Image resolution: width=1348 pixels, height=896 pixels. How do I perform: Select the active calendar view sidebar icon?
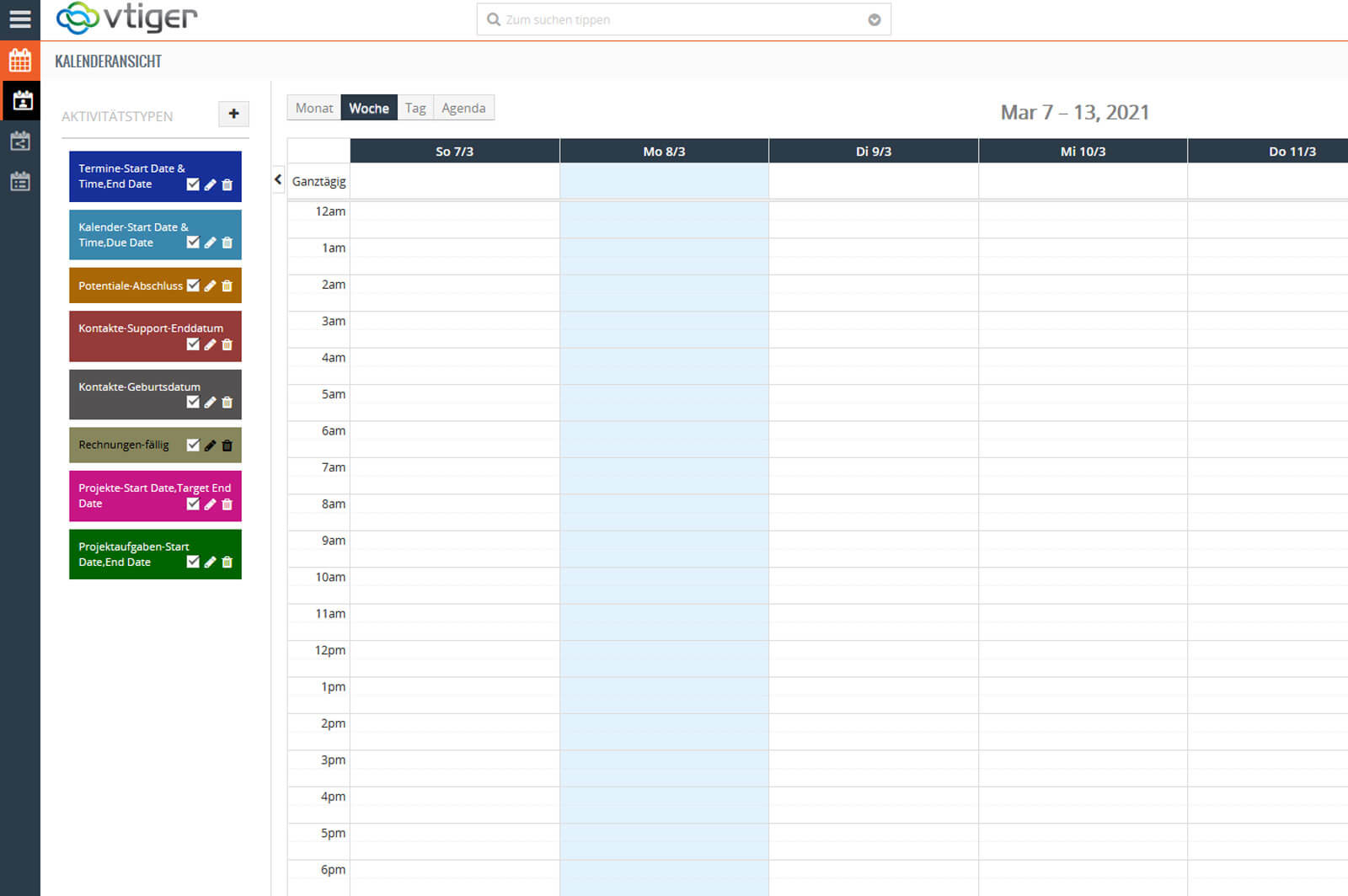point(20,101)
